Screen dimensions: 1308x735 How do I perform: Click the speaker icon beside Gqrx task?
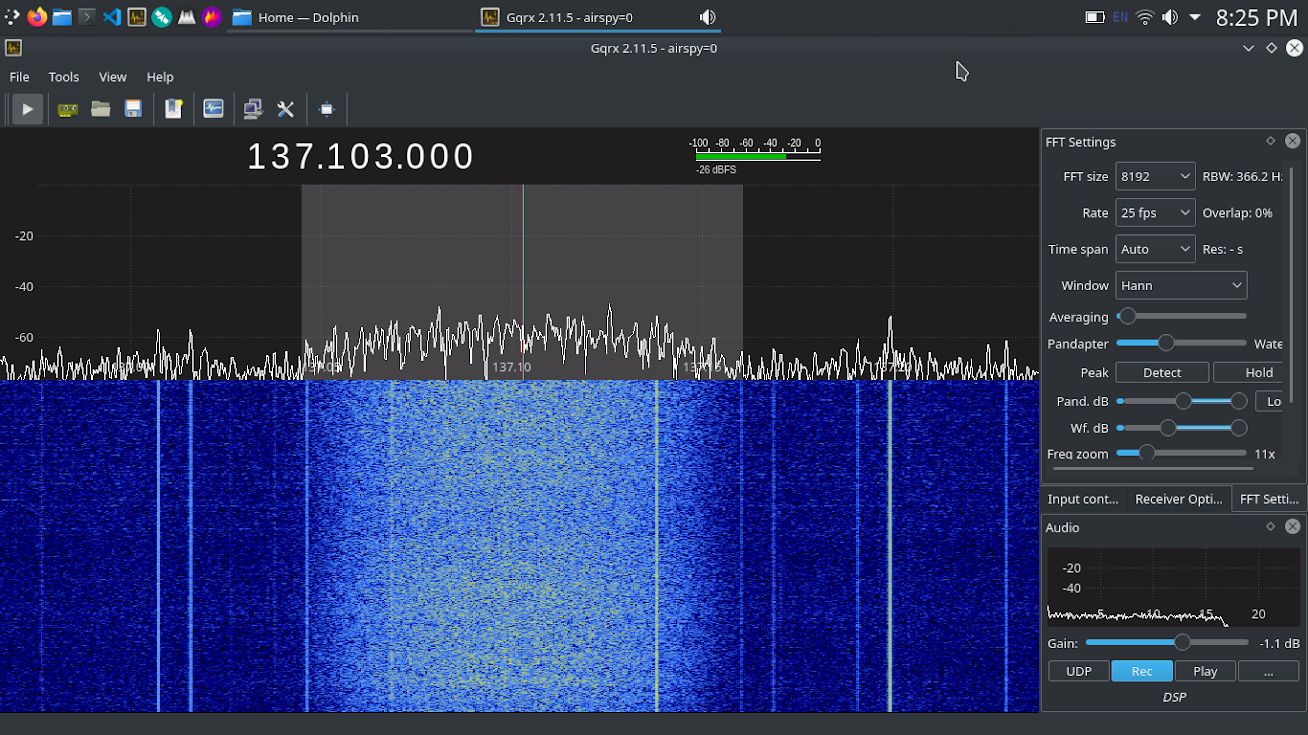pos(707,17)
